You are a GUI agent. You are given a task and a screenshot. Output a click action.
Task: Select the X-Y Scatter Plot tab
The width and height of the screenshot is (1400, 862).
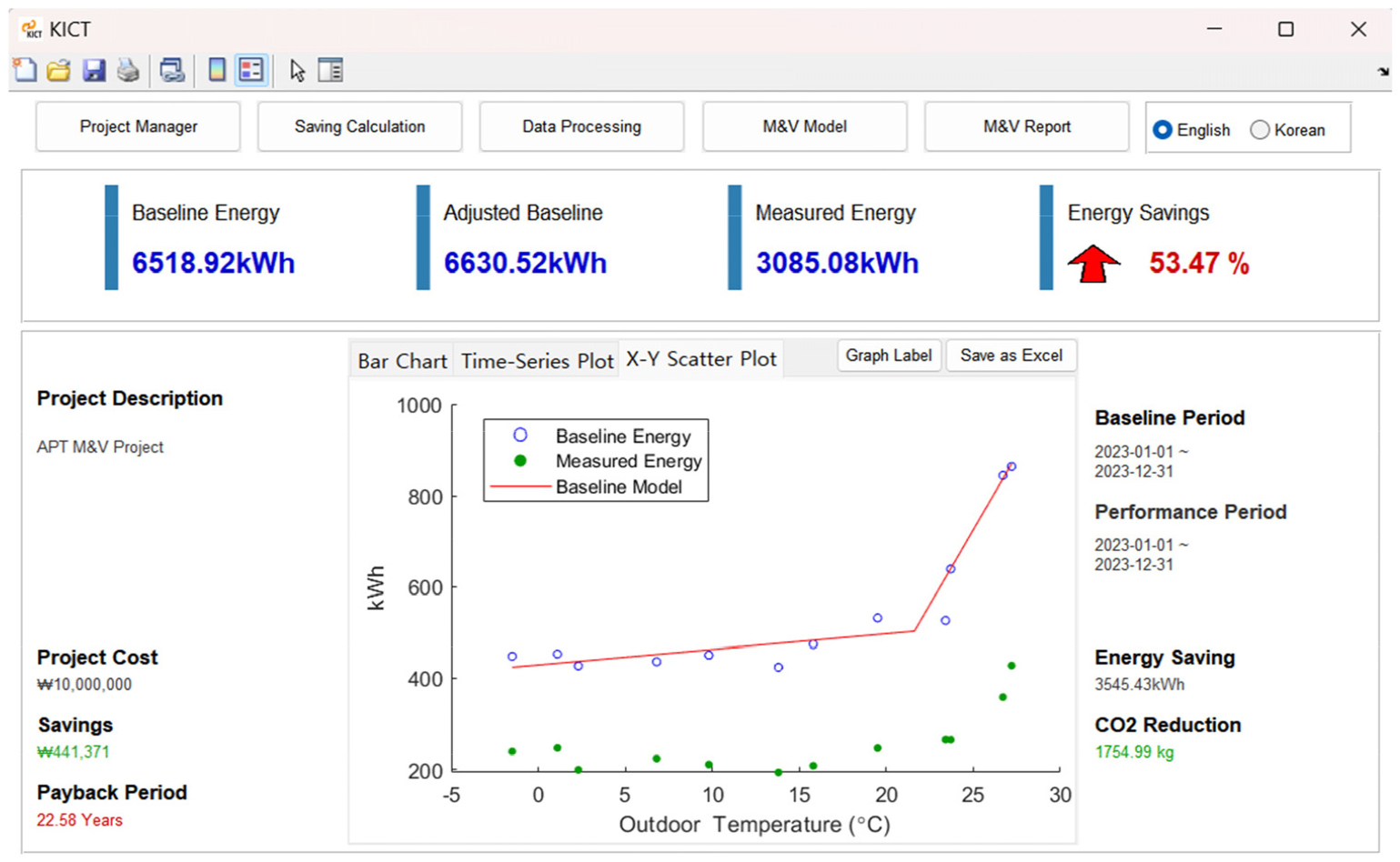coord(700,359)
